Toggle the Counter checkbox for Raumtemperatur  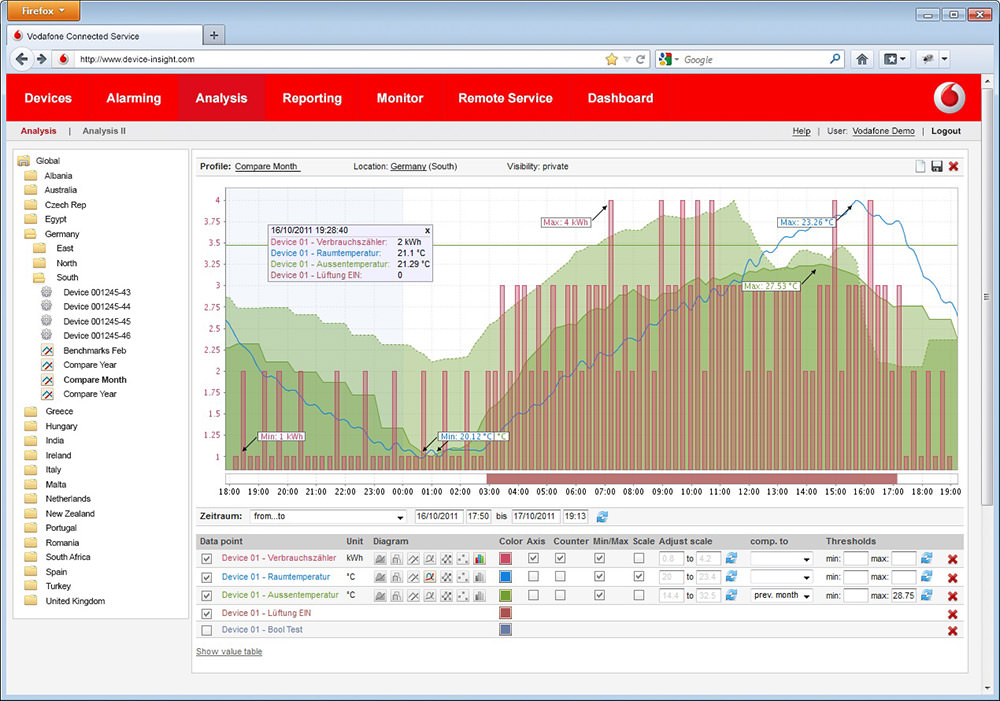point(560,576)
